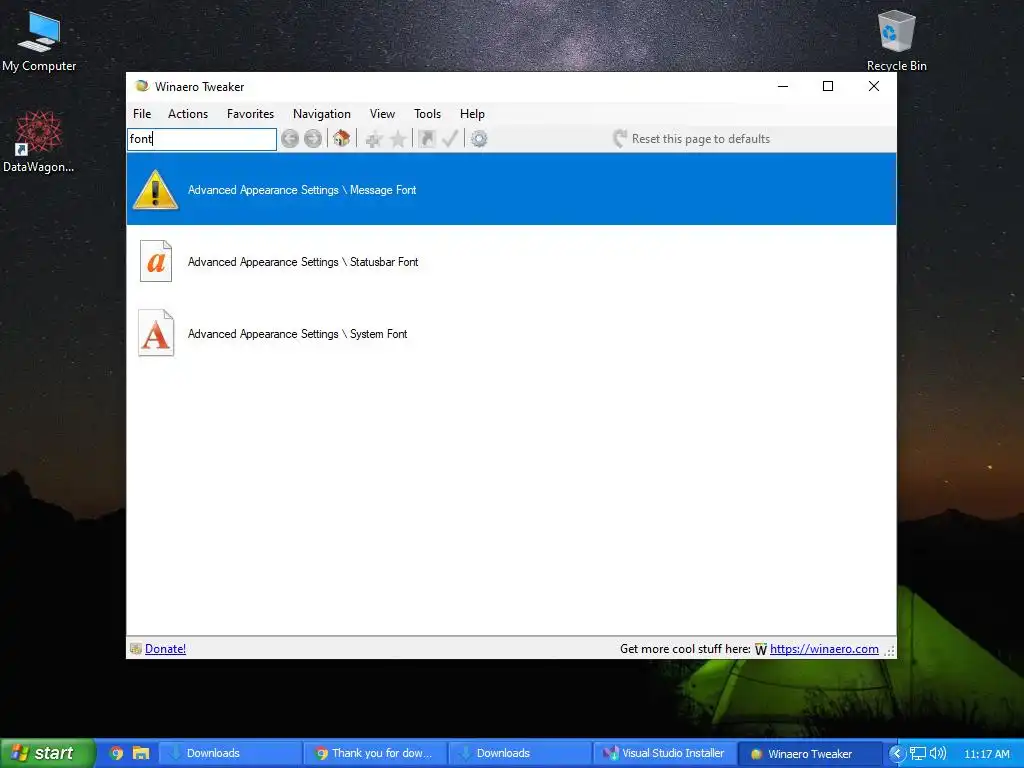This screenshot has width=1024, height=768.
Task: Click Add to favorites plus-star icon
Action: tap(374, 138)
